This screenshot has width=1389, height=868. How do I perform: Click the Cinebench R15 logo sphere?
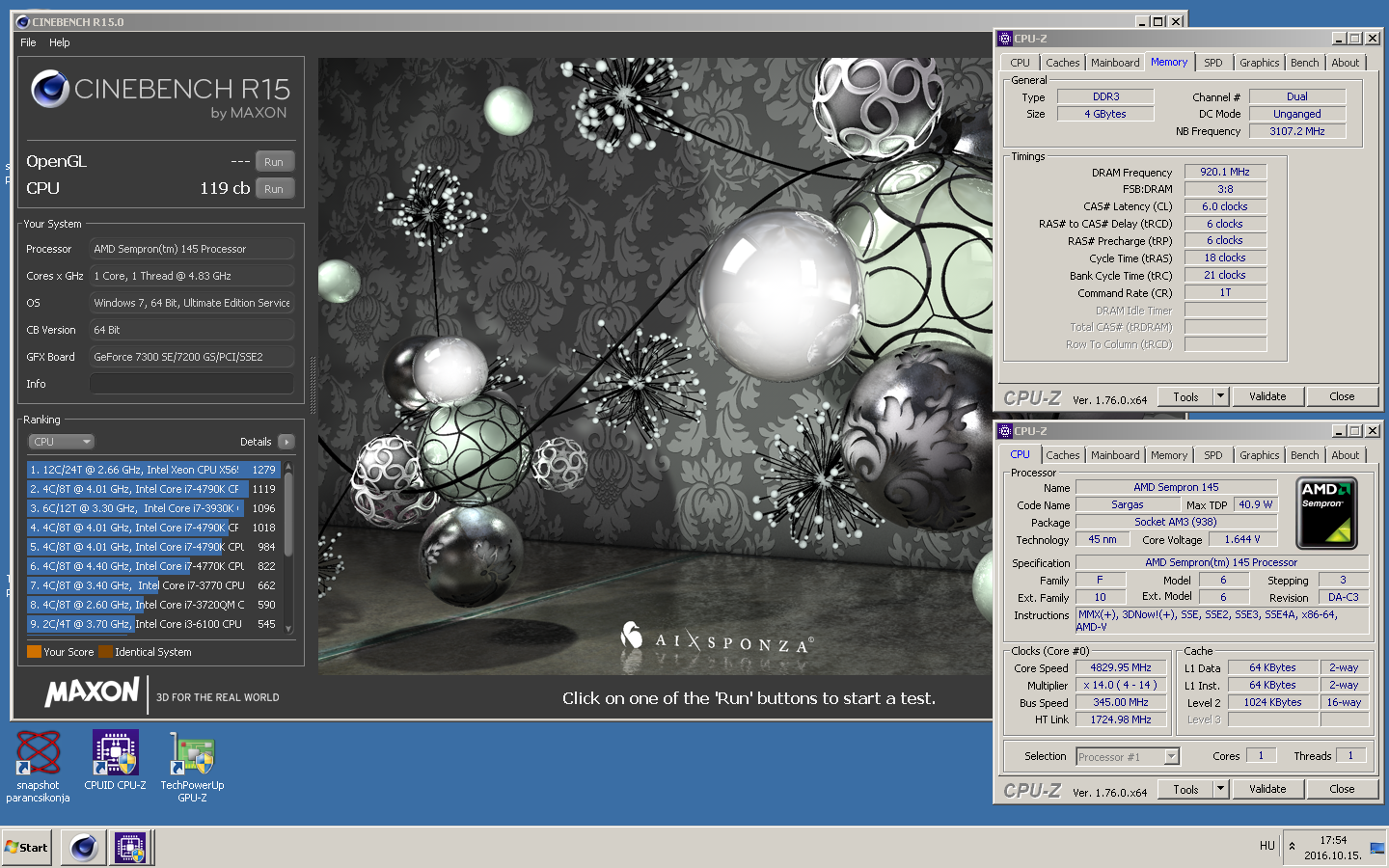(49, 89)
